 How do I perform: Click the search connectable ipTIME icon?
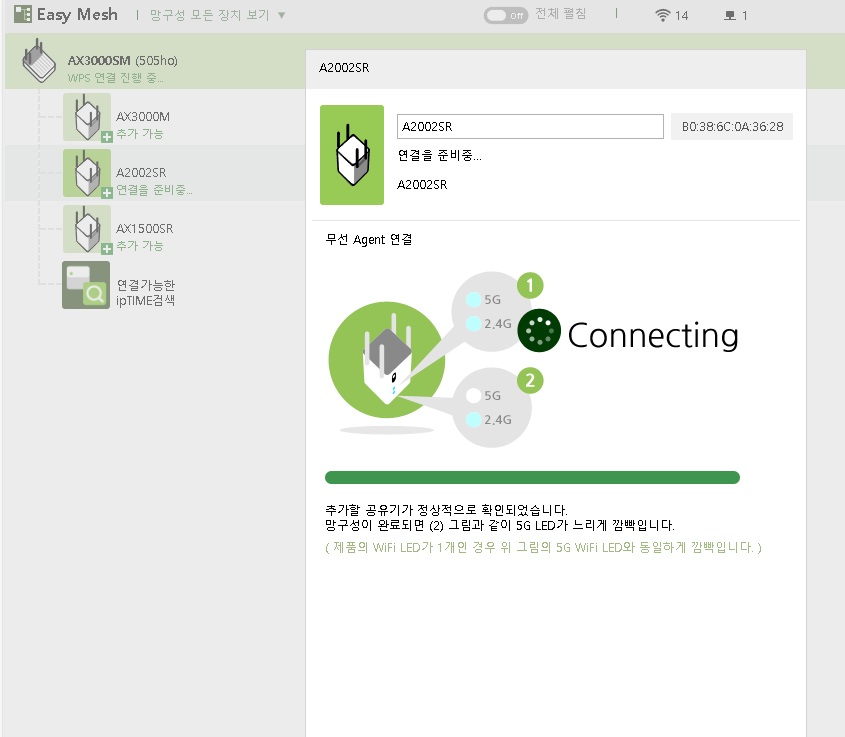[86, 285]
